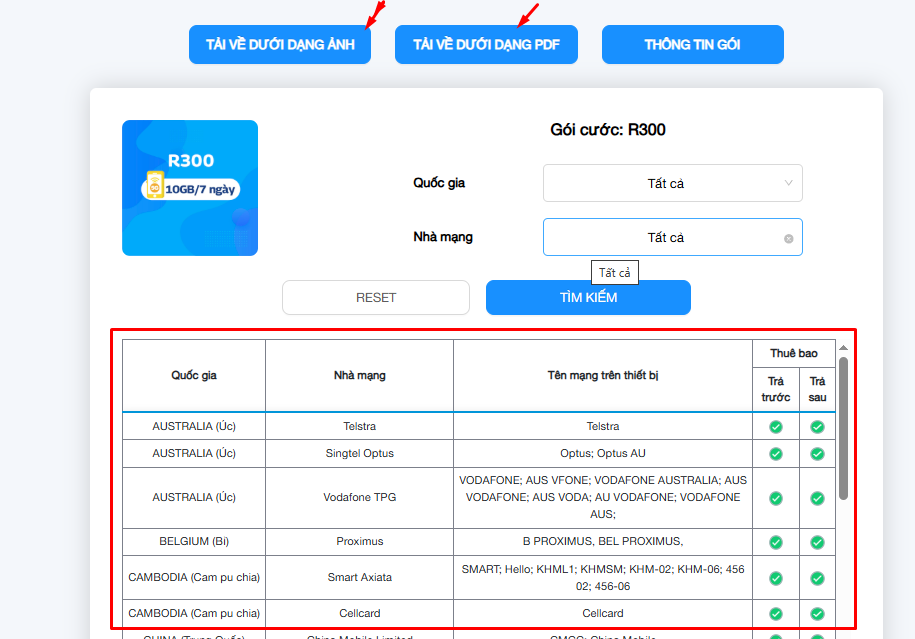915x639 pixels.
Task: Click the Quốc gia table column header
Action: point(194,375)
